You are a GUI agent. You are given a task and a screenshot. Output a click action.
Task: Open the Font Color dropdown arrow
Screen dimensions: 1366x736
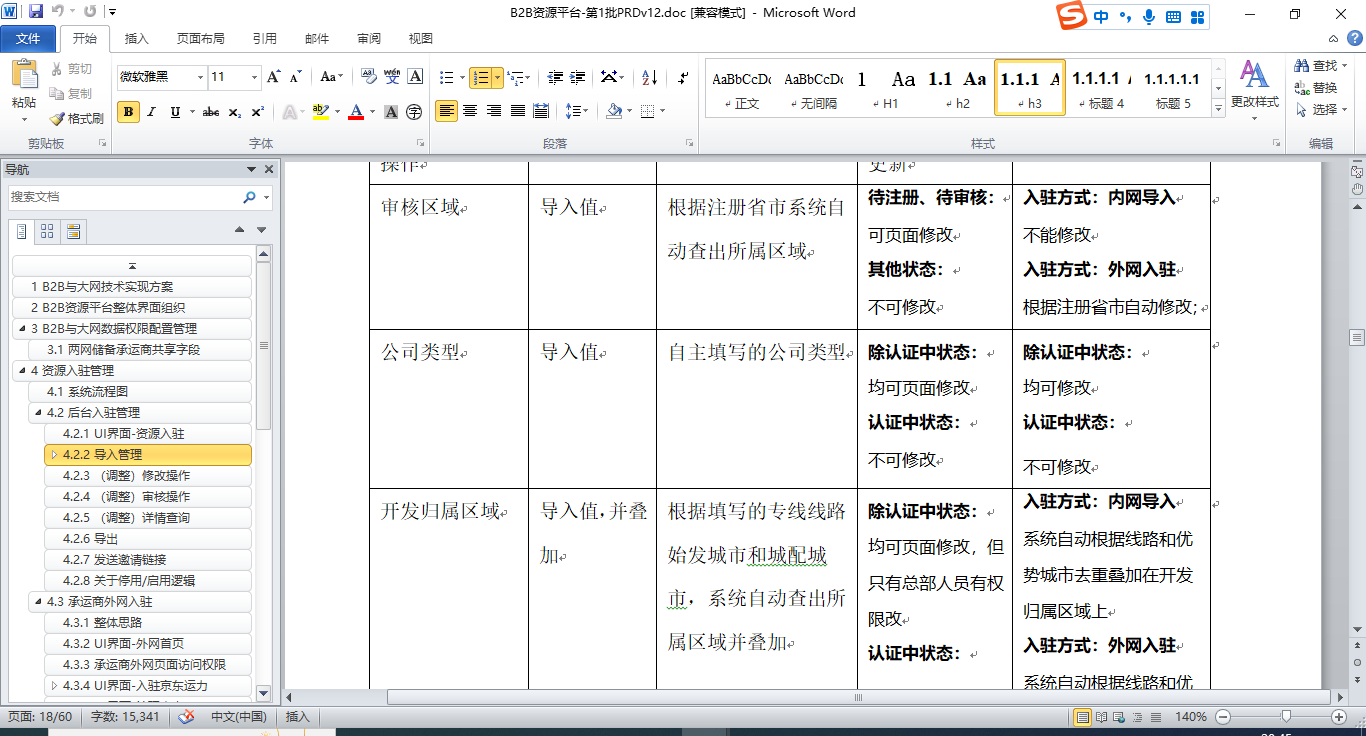[x=371, y=112]
